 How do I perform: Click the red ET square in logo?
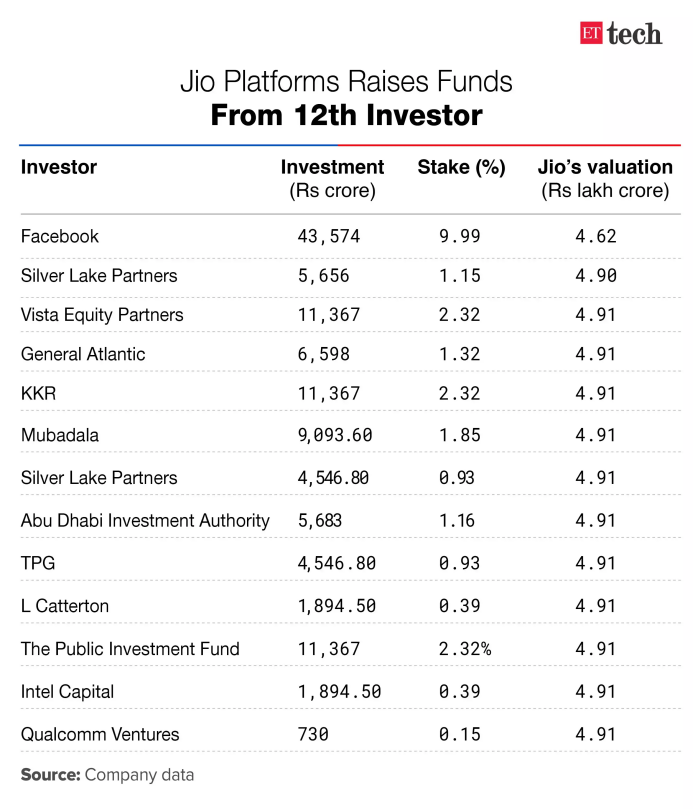(591, 32)
